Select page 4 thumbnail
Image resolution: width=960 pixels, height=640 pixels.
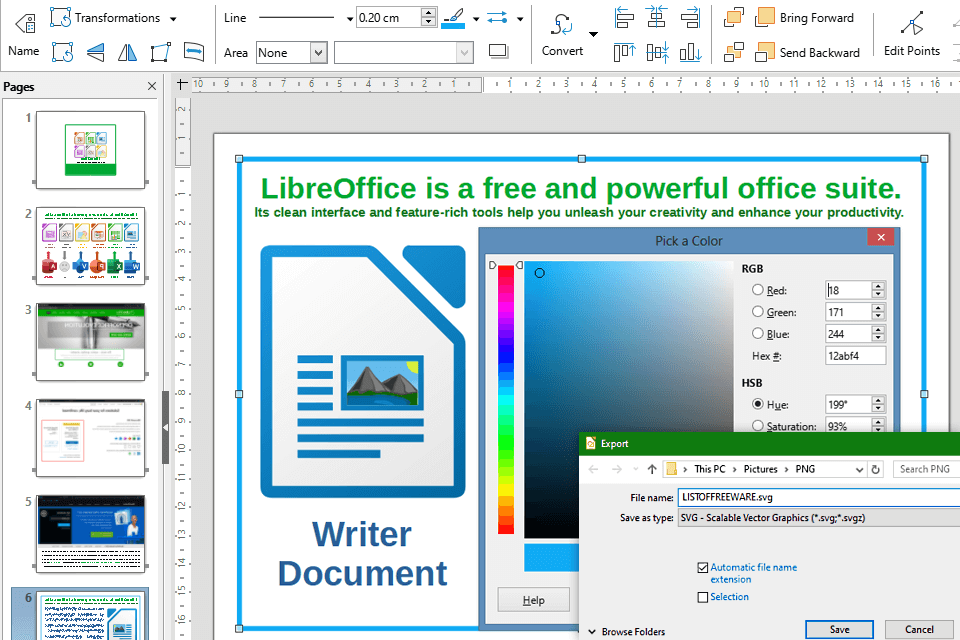pos(91,438)
